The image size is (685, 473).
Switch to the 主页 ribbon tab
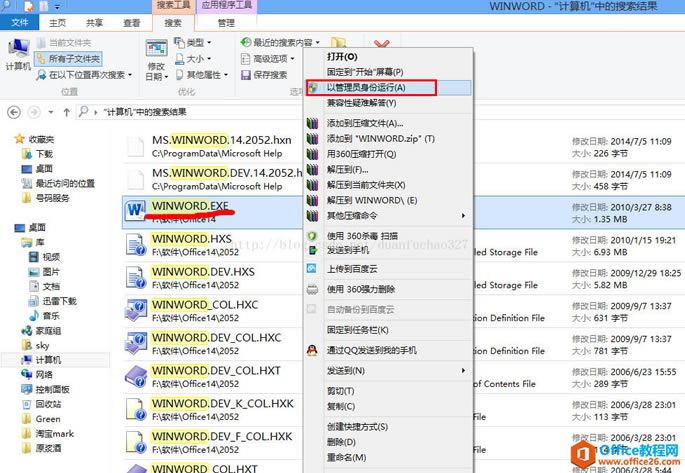pos(57,23)
